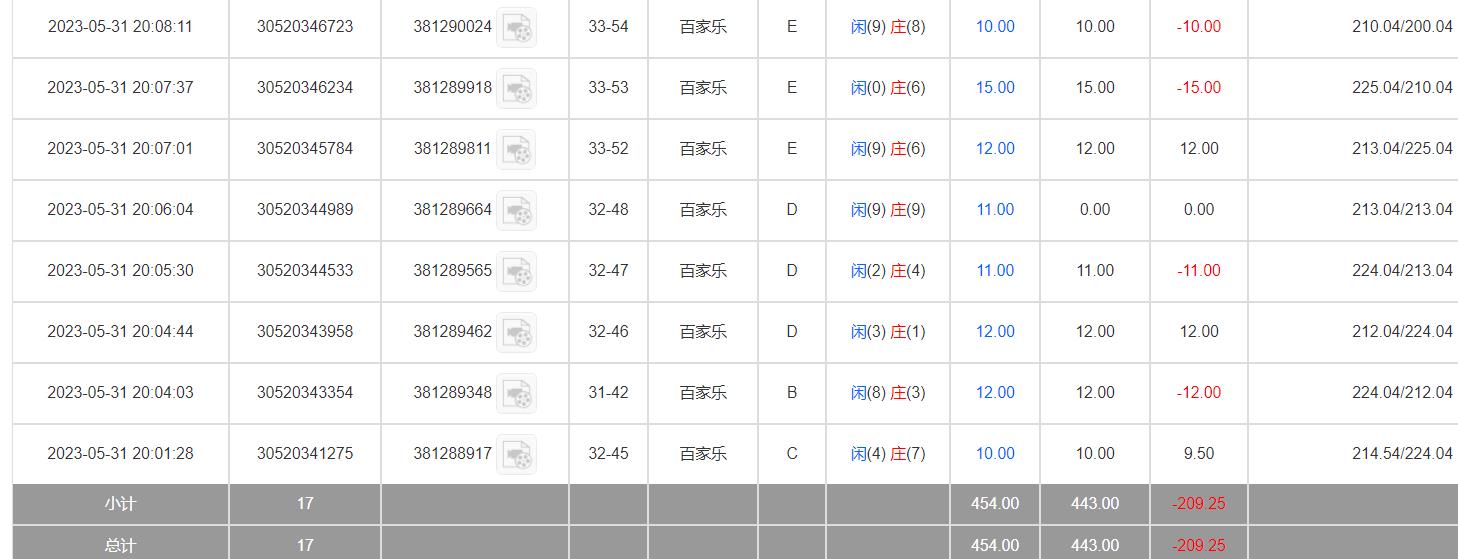1458x559 pixels.
Task: Select win/loss value -15.00
Action: click(1199, 88)
